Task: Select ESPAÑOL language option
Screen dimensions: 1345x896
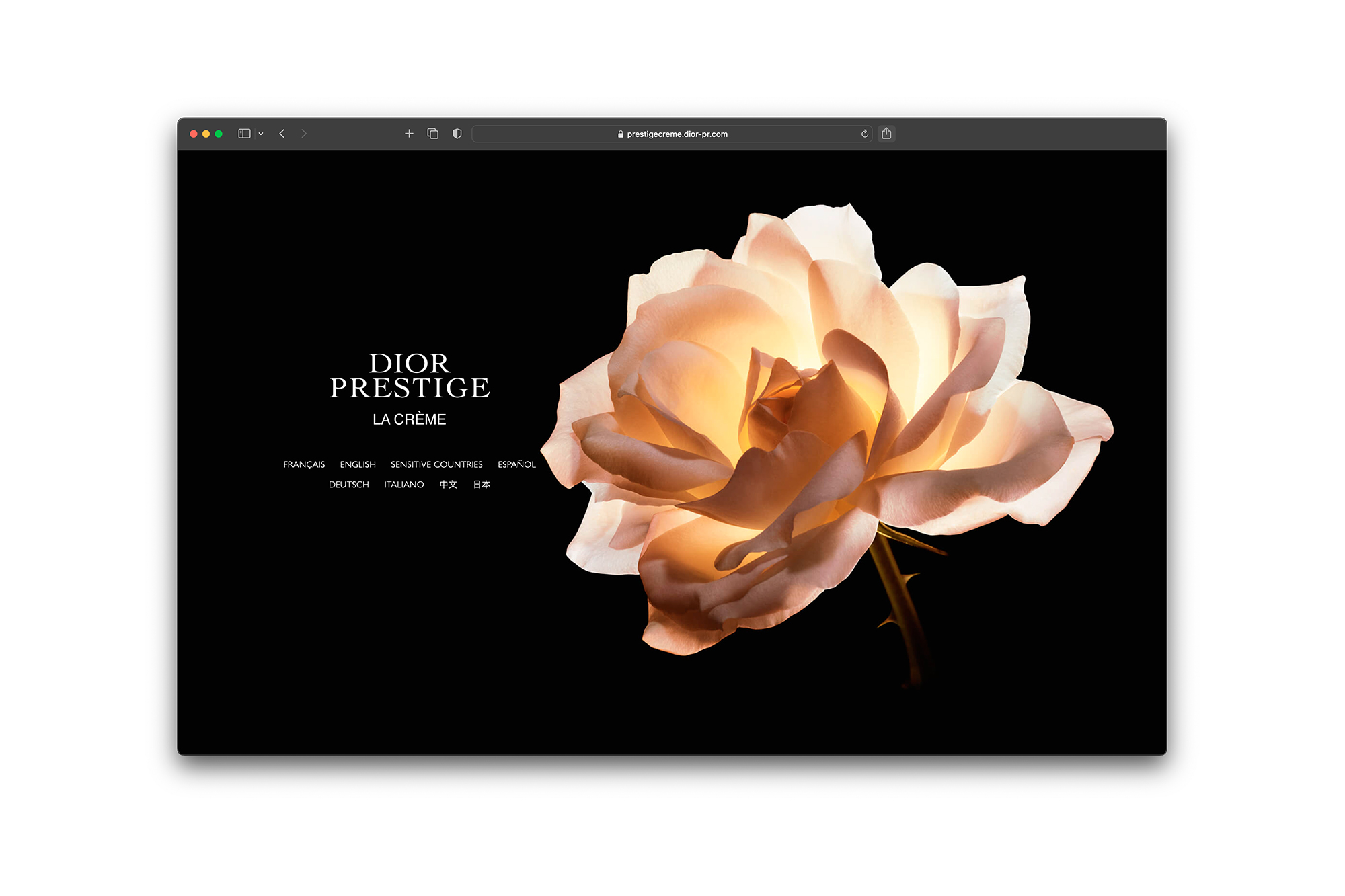Action: (x=516, y=464)
